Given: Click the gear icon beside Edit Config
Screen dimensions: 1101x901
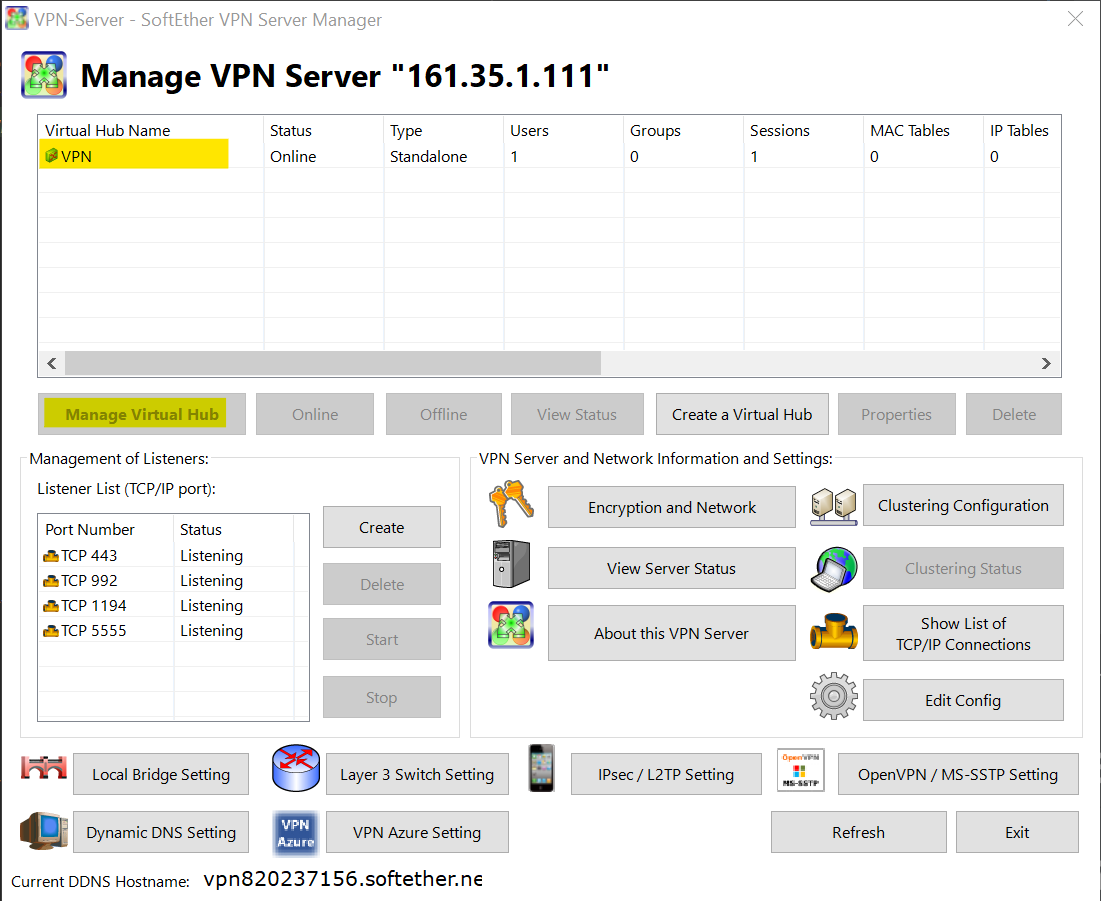Looking at the screenshot, I should [x=833, y=696].
